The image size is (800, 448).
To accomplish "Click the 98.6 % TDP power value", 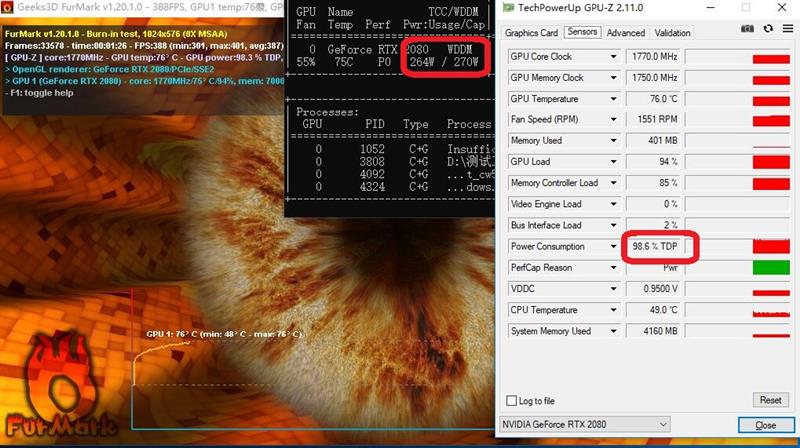I will click(655, 246).
